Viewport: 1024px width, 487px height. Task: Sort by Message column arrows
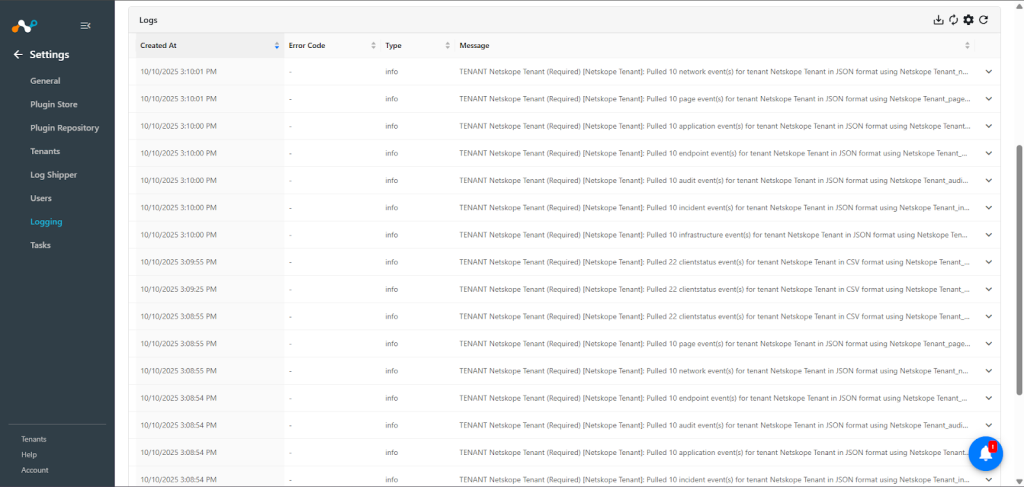pyautogui.click(x=967, y=46)
